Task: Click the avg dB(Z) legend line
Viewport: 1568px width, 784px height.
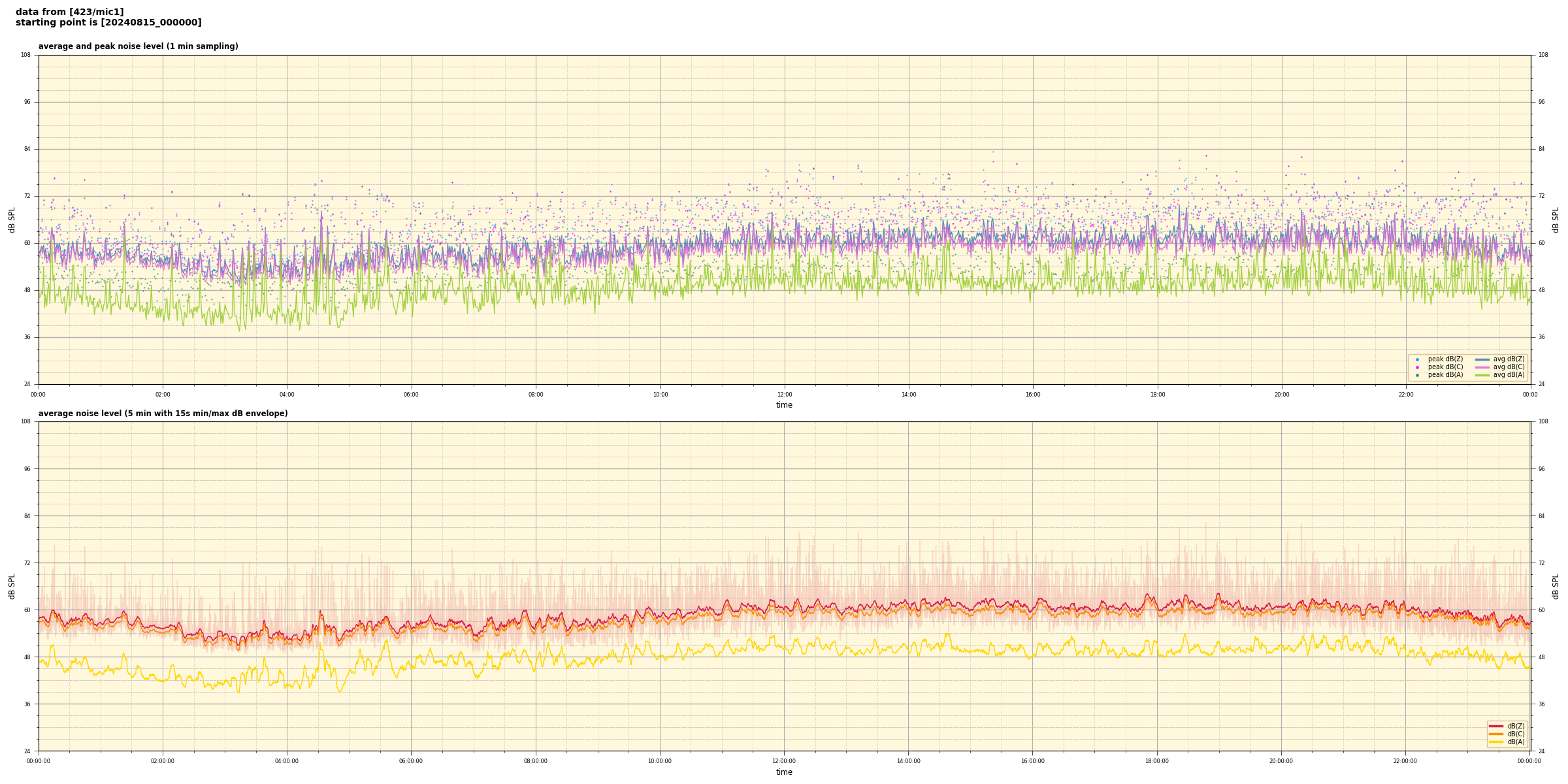Action: pos(1482,359)
